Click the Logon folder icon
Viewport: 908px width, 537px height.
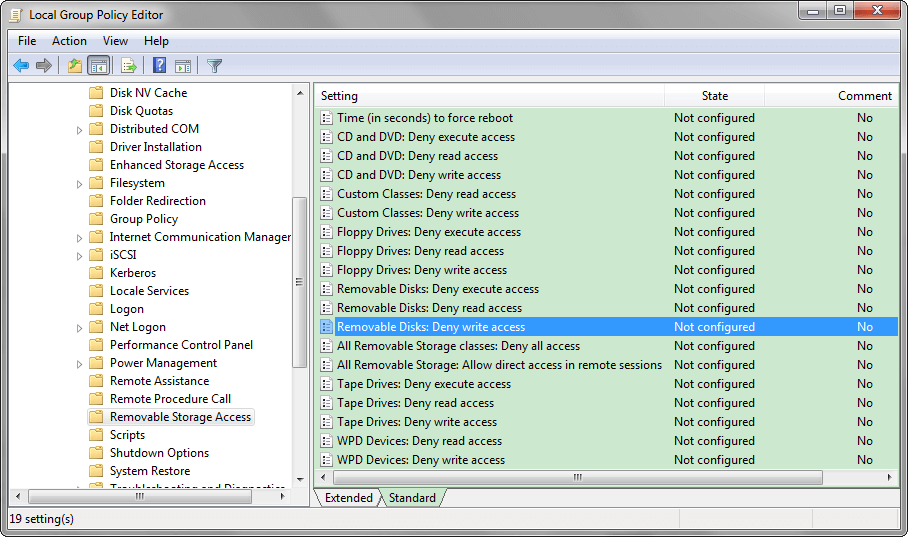pos(96,309)
